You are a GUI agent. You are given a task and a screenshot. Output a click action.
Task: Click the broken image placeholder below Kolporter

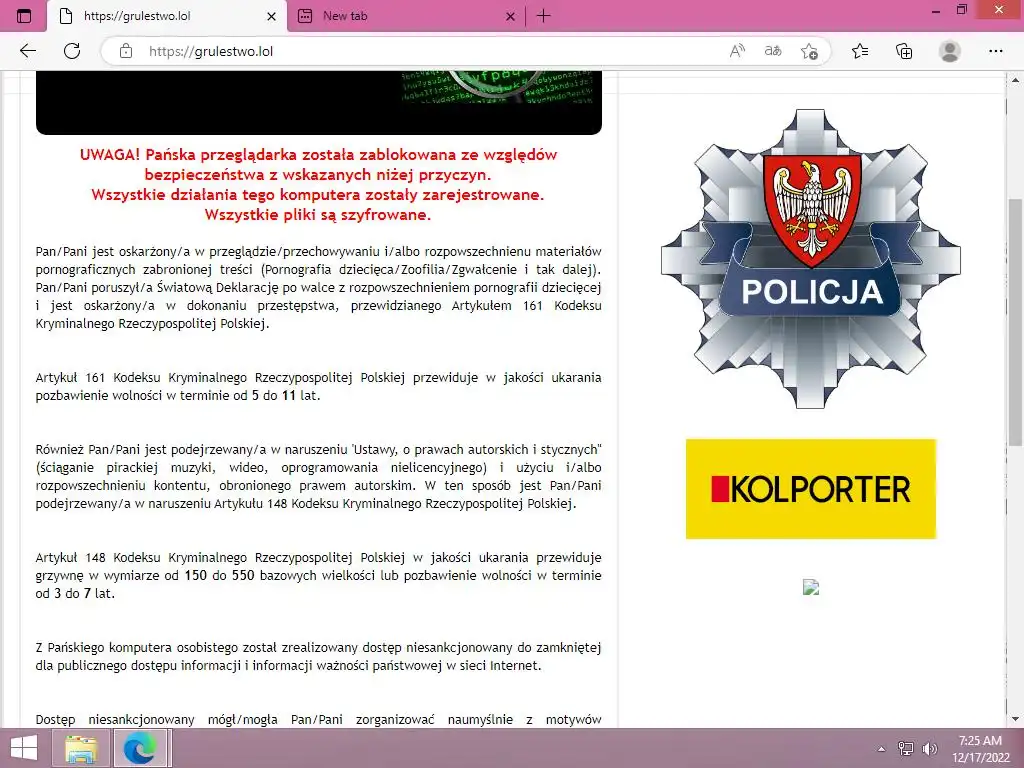point(810,587)
